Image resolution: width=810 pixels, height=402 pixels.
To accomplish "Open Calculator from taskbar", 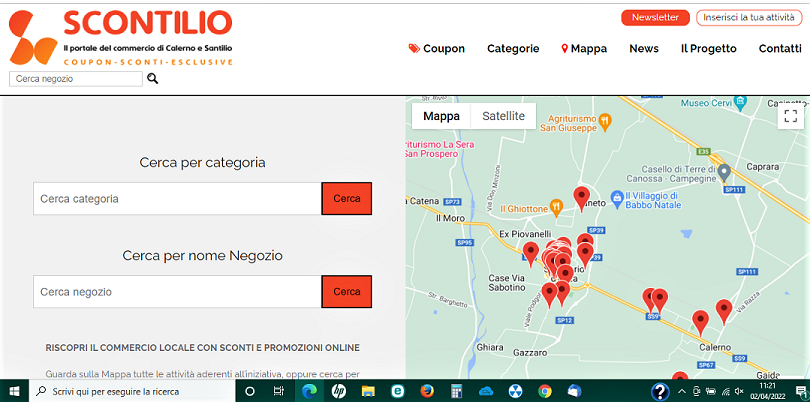I will 456,391.
